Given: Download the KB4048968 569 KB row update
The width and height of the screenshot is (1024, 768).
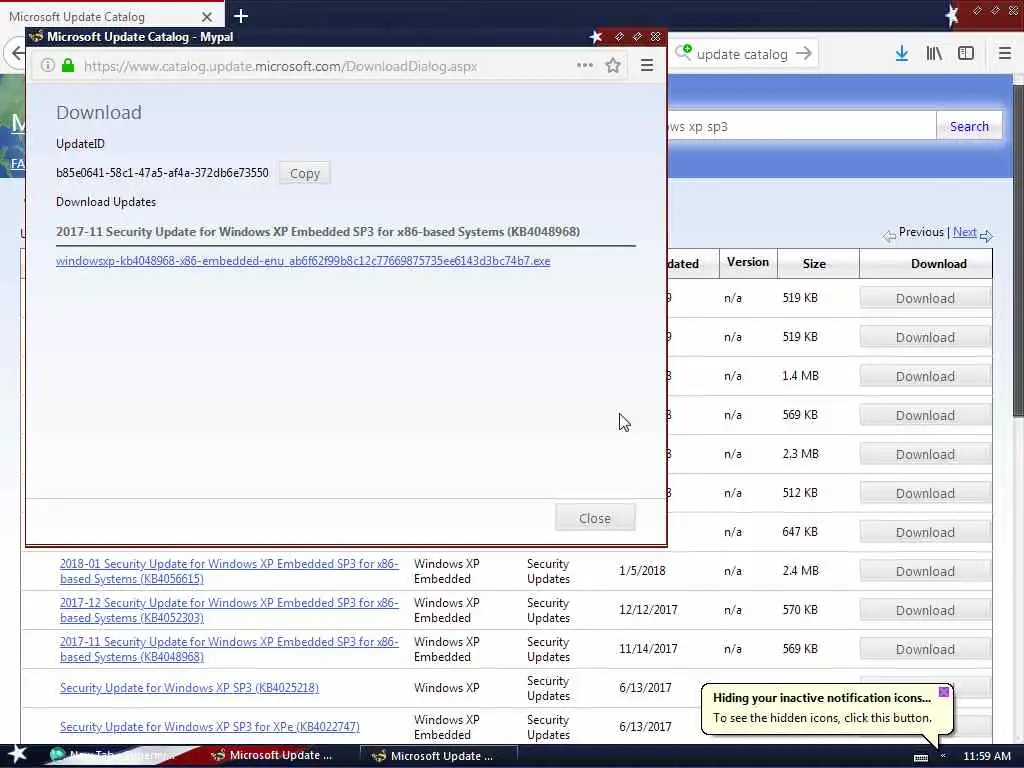Looking at the screenshot, I should (925, 650).
